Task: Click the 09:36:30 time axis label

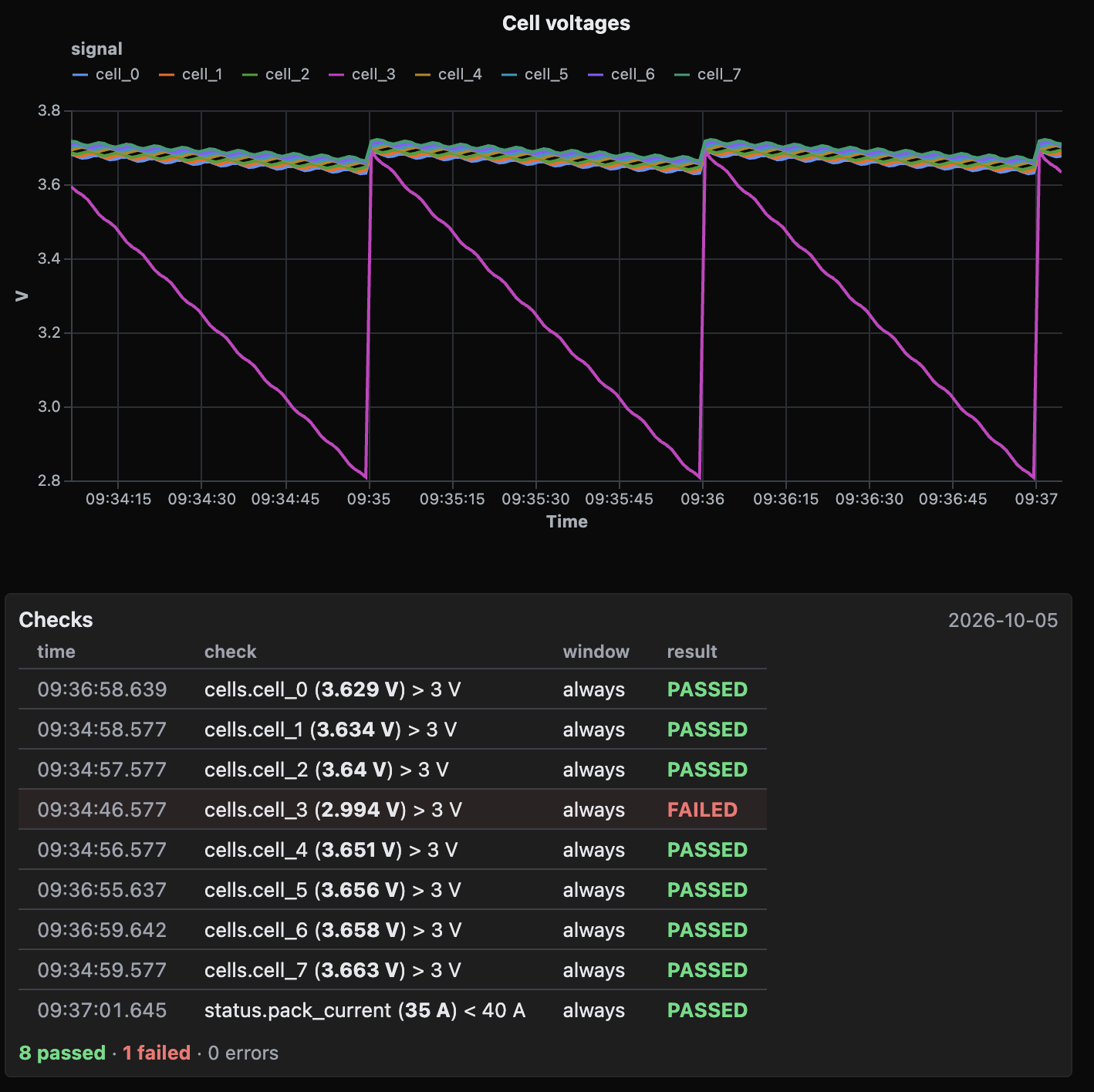Action: click(x=869, y=499)
